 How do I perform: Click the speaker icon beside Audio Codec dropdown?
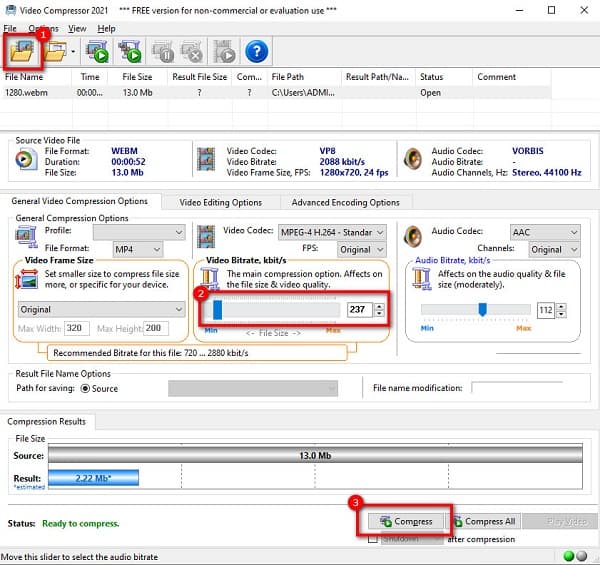click(x=413, y=236)
